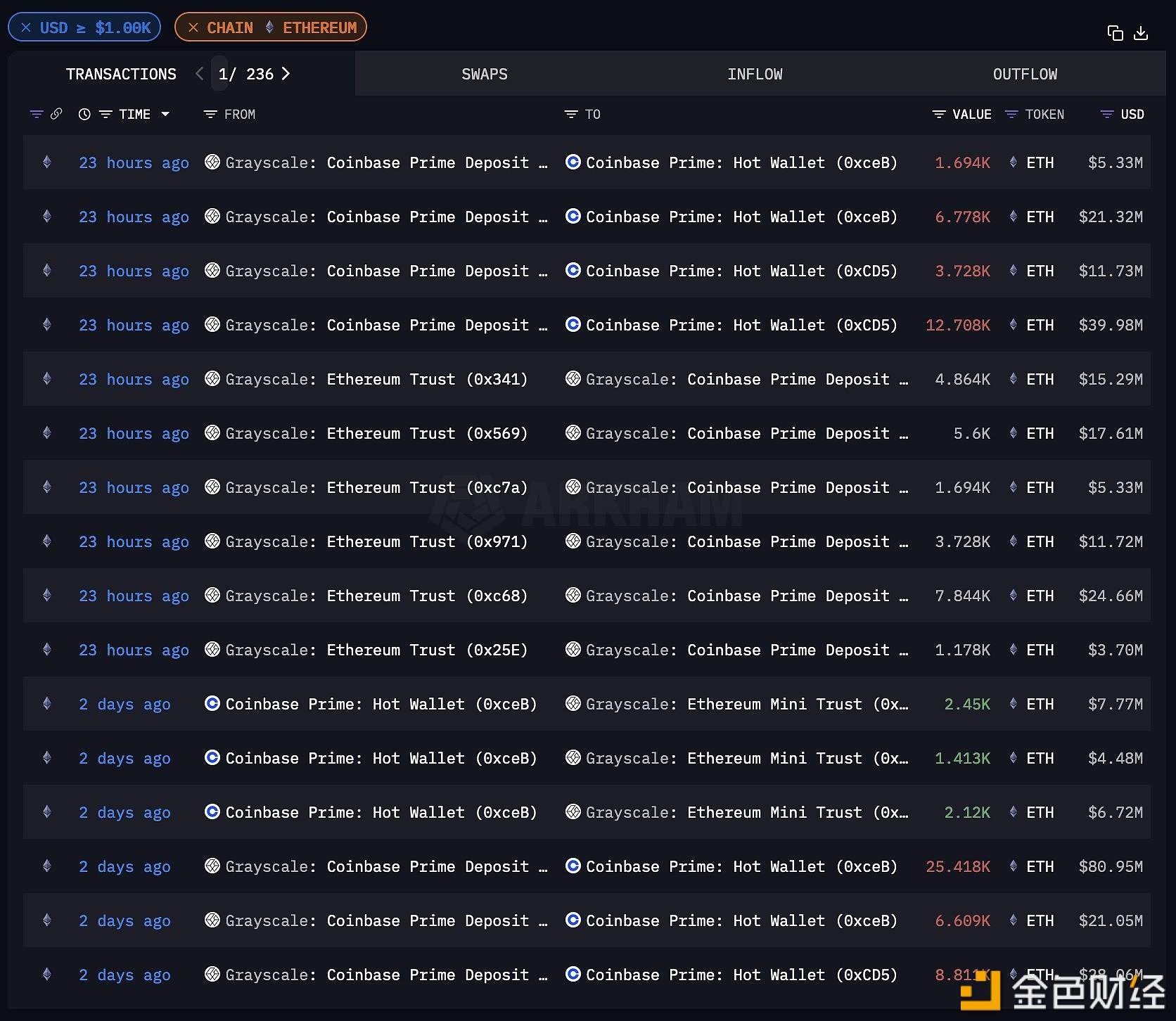Remove the CHAIN ETHEREUM filter

click(193, 27)
